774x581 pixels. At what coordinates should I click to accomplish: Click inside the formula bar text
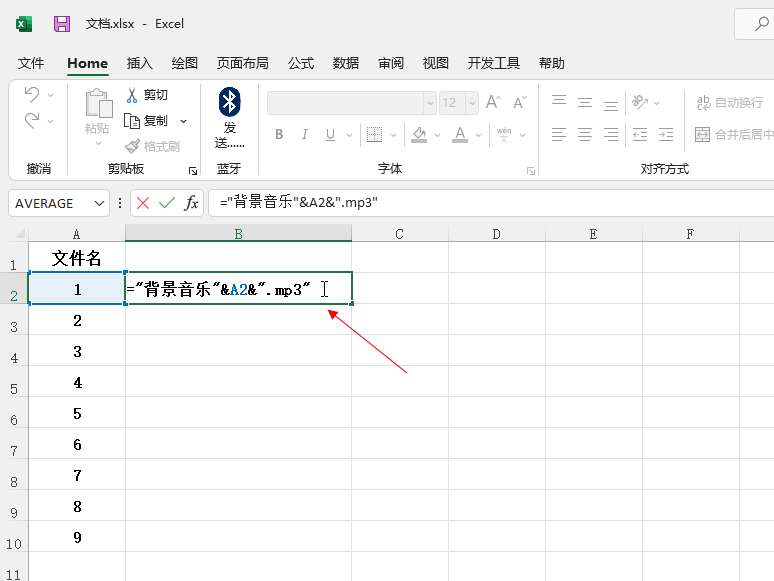pos(299,202)
